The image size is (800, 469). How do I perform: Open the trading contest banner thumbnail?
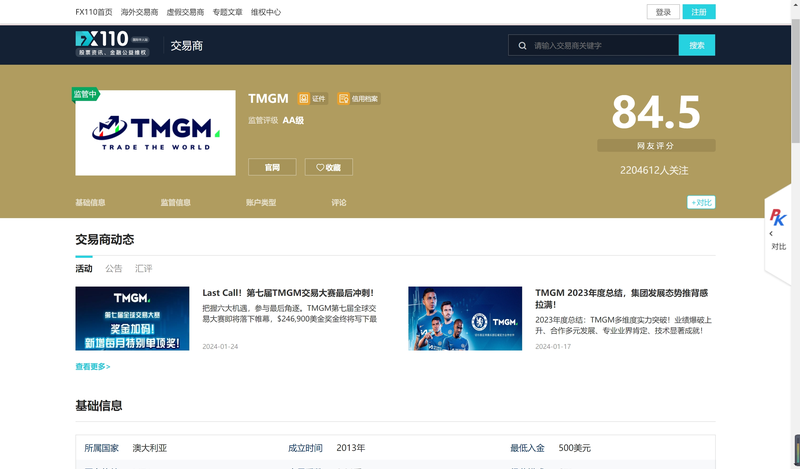(132, 318)
